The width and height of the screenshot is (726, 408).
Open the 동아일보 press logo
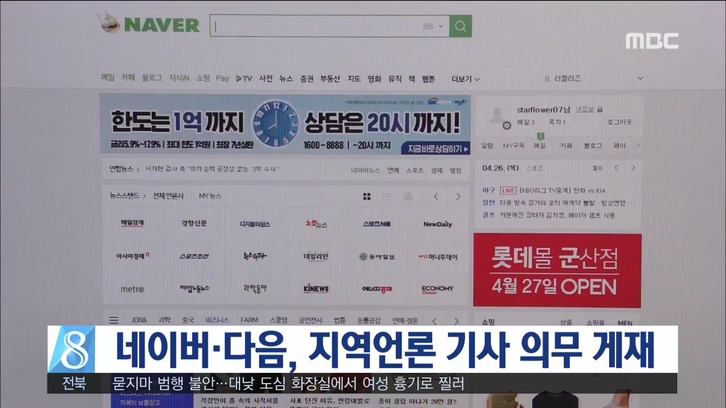coord(377,257)
